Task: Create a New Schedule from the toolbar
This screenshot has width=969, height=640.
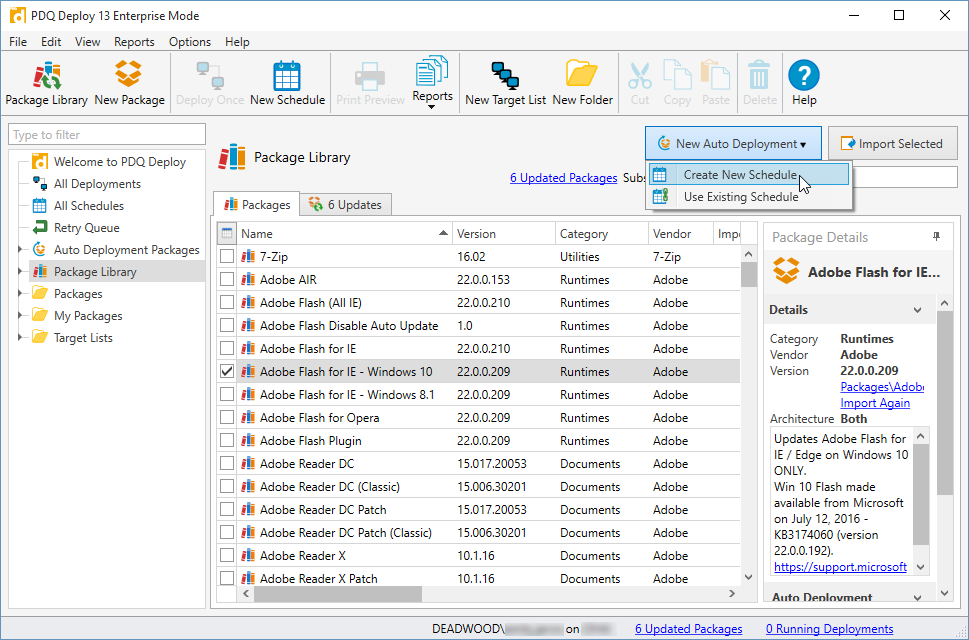Action: pyautogui.click(x=287, y=83)
